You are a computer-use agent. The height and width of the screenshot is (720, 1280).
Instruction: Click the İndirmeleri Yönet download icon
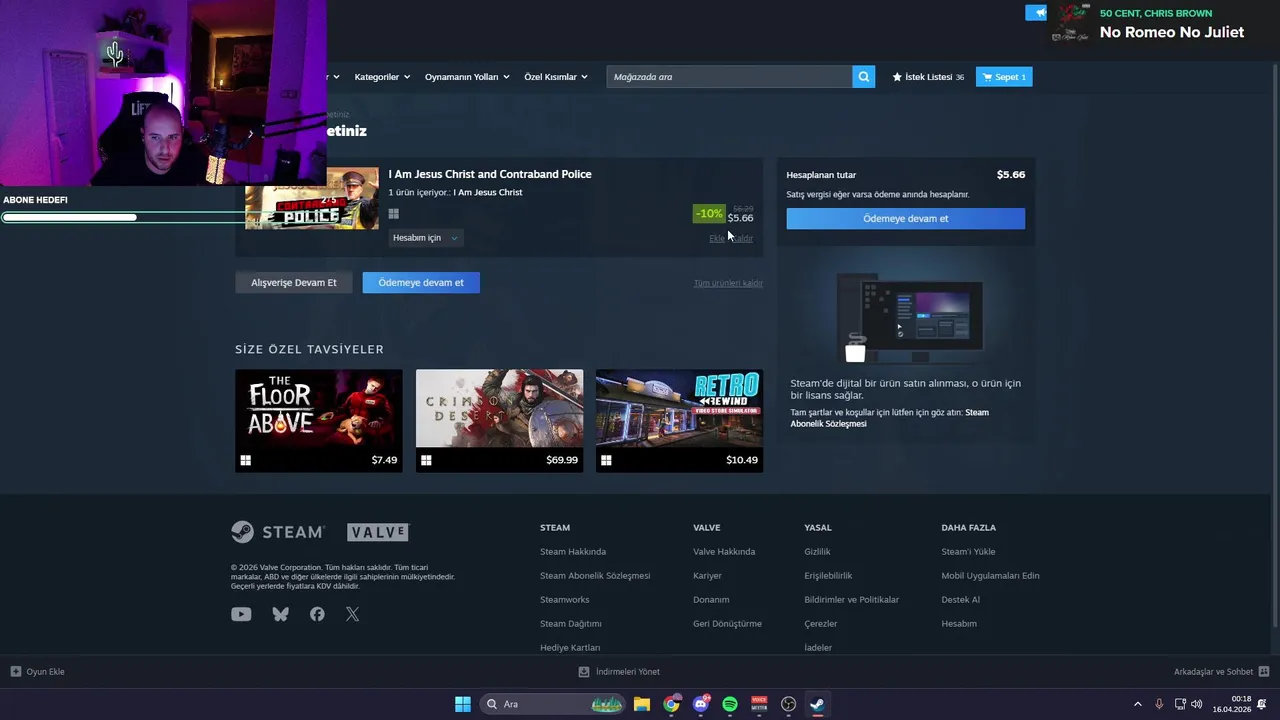pyautogui.click(x=584, y=672)
